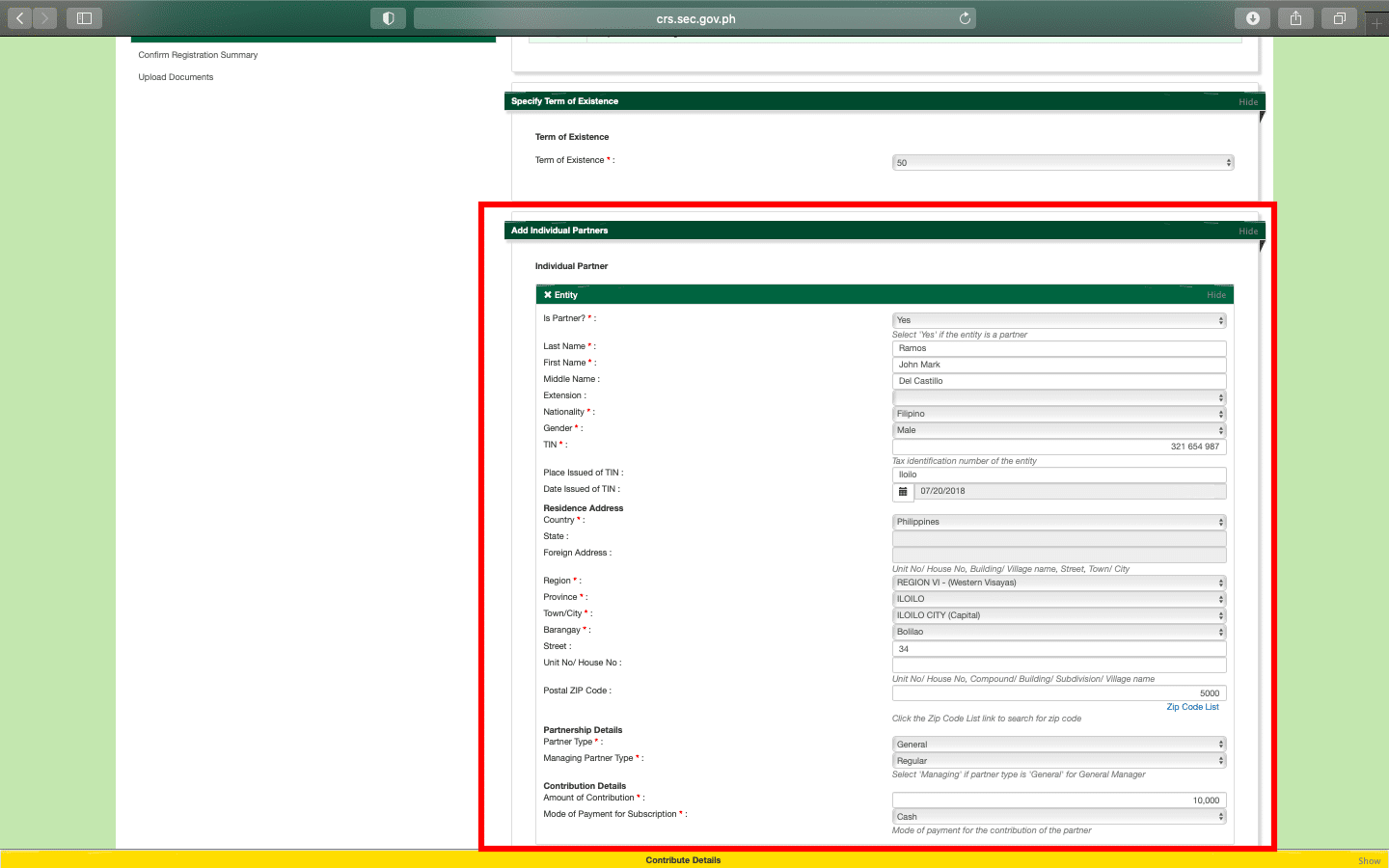Click the Zip Code List link
The image size is (1389, 868).
(x=1192, y=707)
